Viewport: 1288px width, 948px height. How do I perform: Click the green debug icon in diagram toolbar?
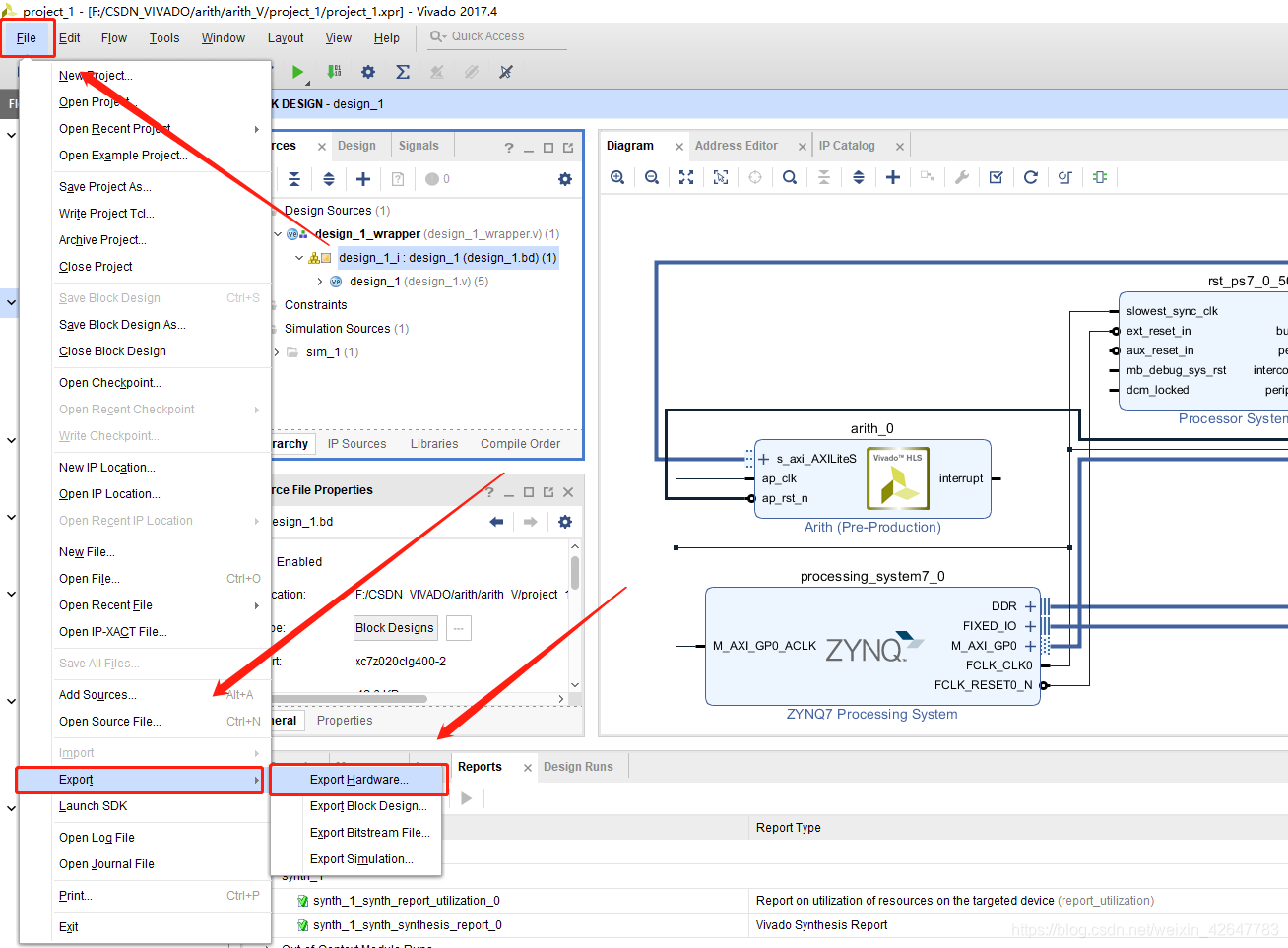pyautogui.click(x=1100, y=177)
